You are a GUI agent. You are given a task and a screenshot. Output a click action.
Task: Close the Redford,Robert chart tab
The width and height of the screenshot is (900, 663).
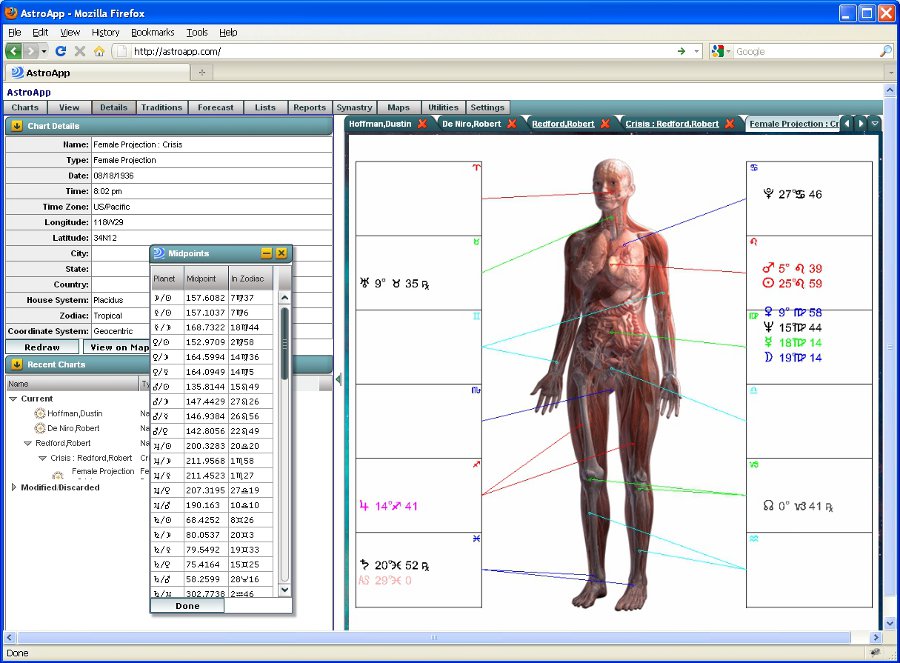pos(605,123)
